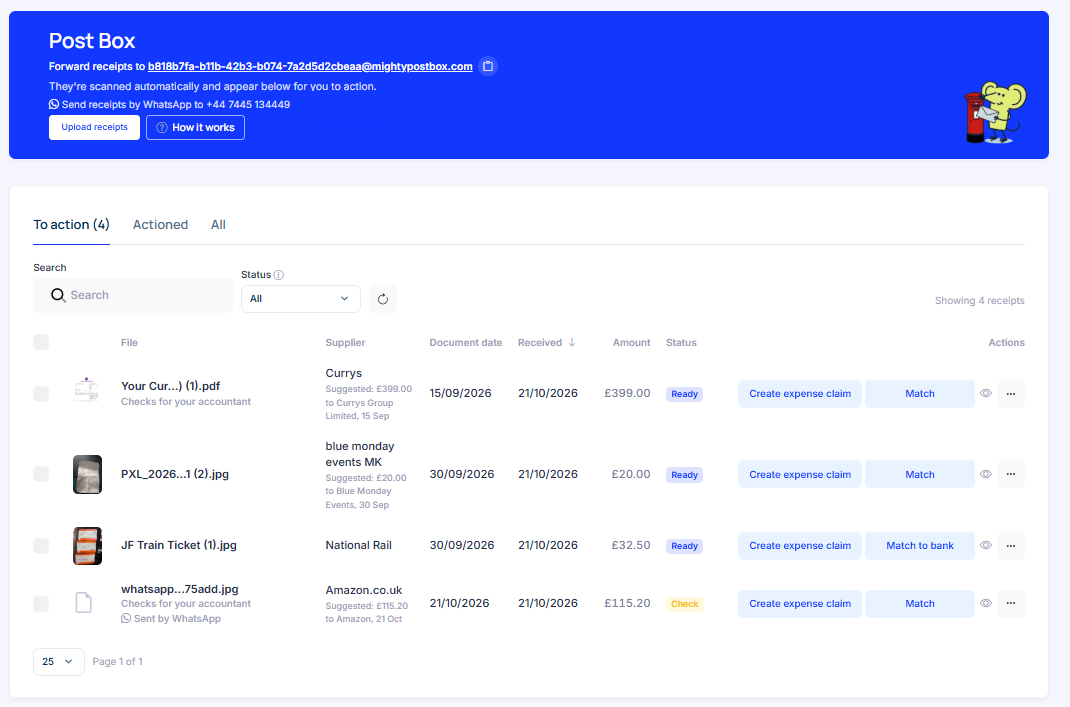Click the National Rail supplier name
Viewport: 1070px width, 707px height.
tap(358, 545)
